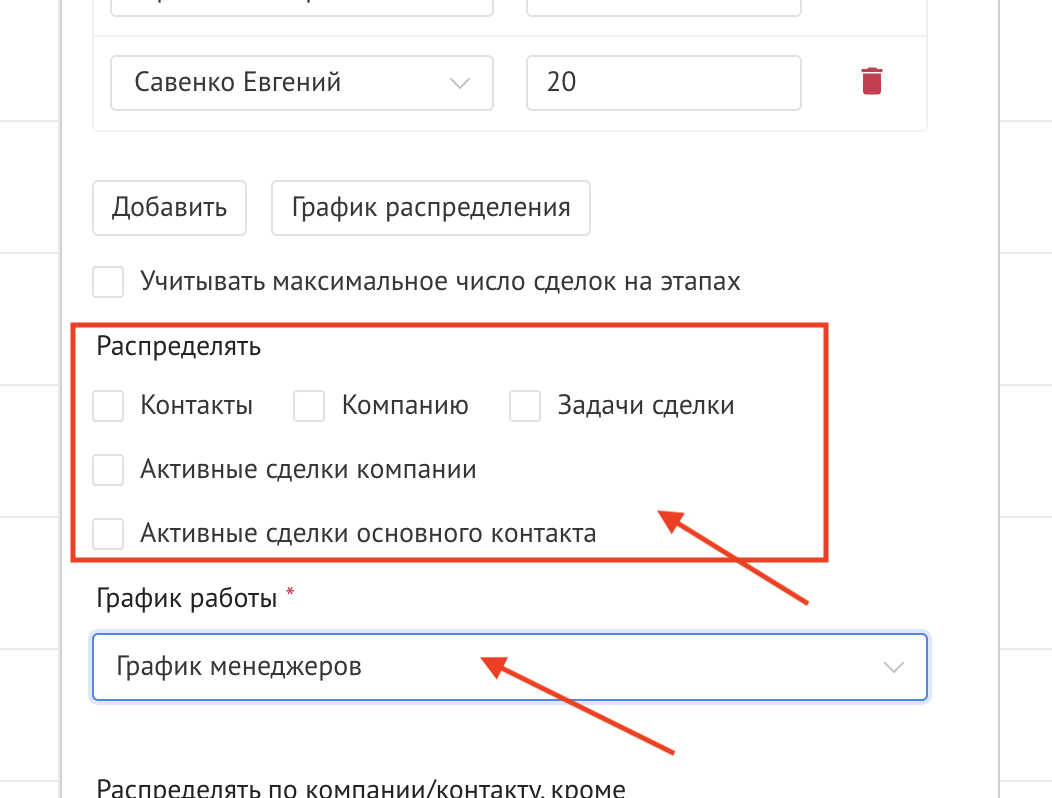Screen dimensions: 1052x798
Task: Open the cut-off dropdown above Савенко Евгений
Action: point(300,8)
